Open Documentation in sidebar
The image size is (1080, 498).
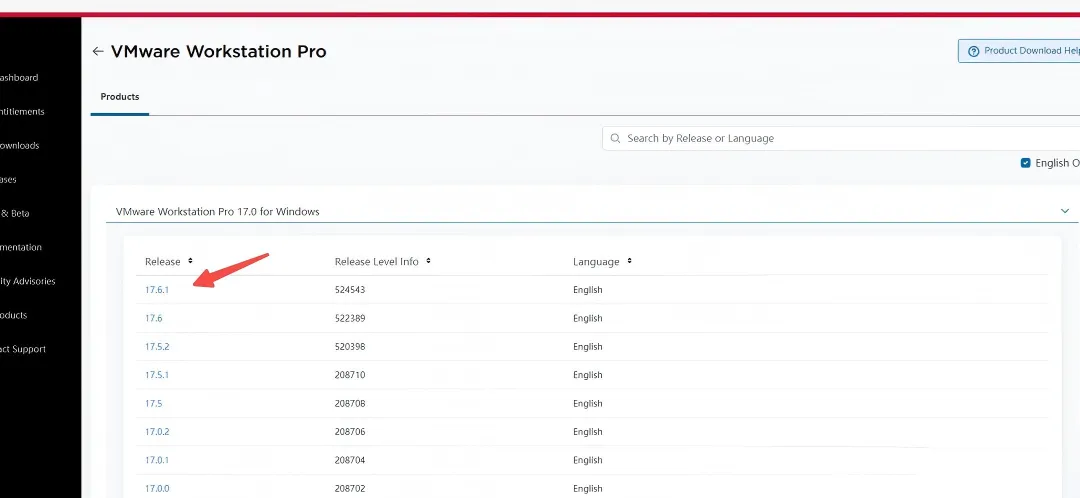pyautogui.click(x=21, y=247)
